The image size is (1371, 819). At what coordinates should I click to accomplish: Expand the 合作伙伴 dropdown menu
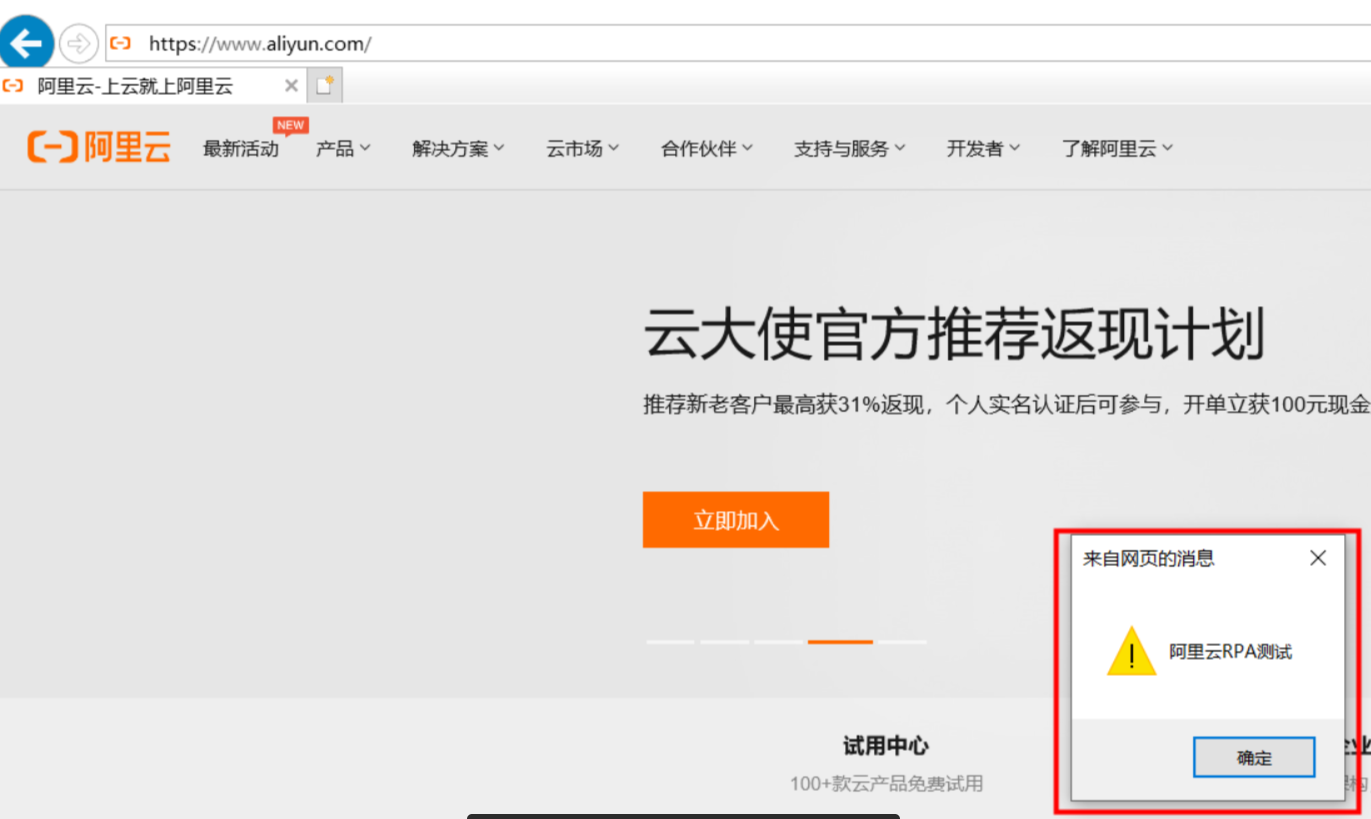(706, 149)
